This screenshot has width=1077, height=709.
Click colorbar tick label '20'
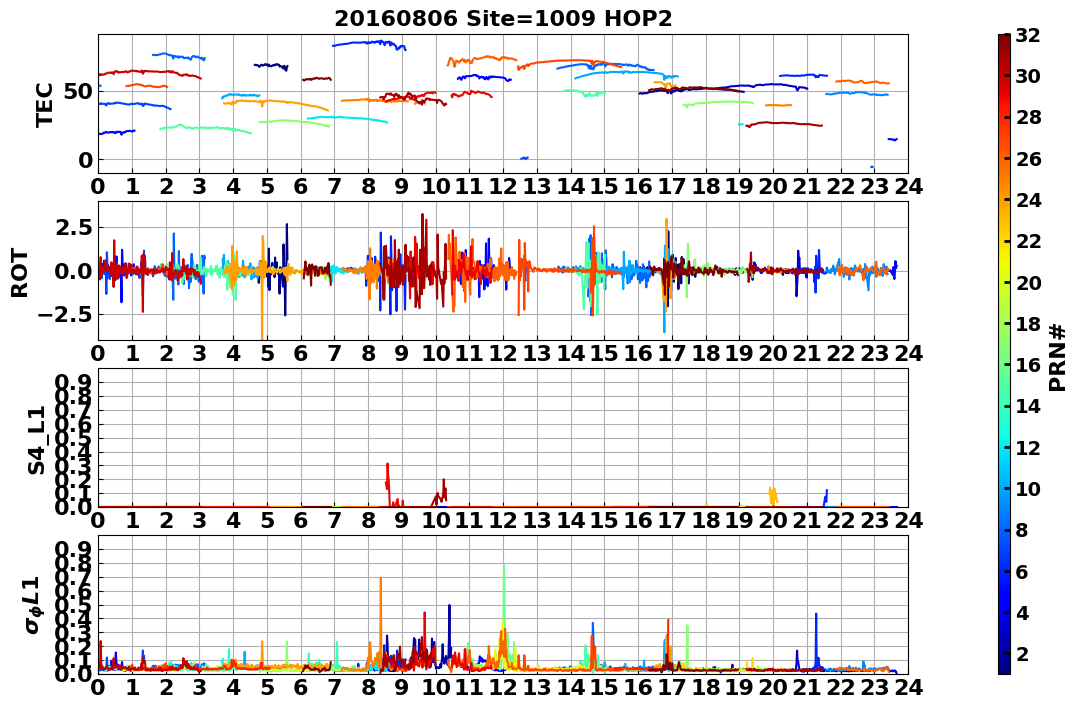point(1028,282)
